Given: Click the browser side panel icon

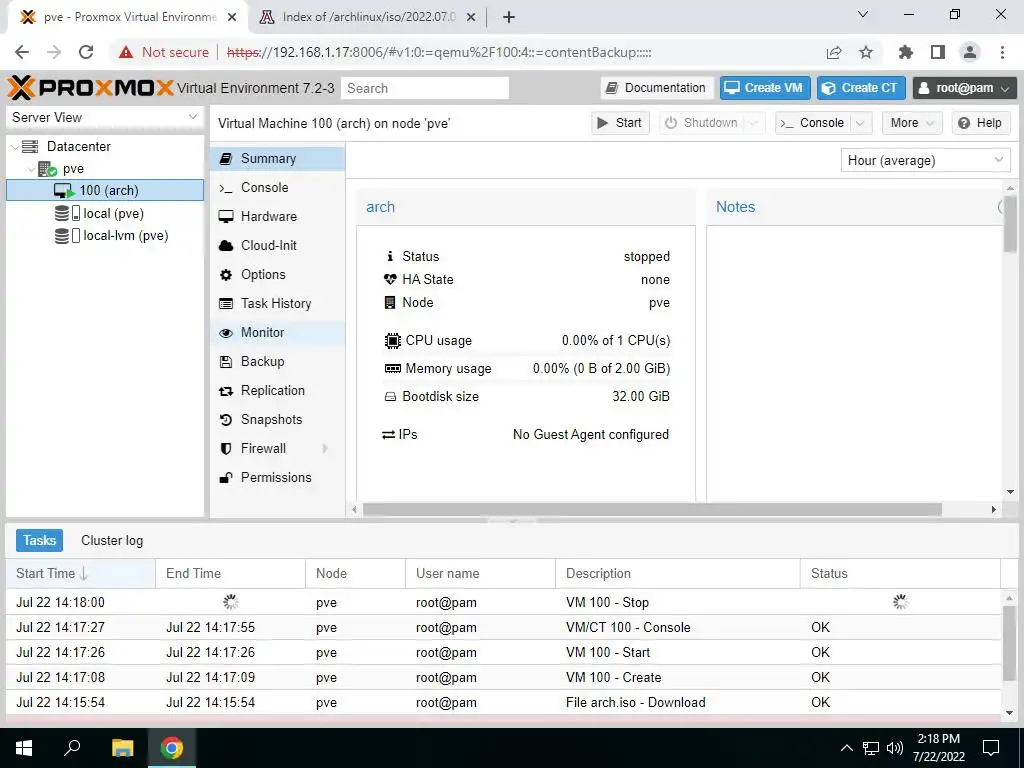Looking at the screenshot, I should tap(938, 52).
